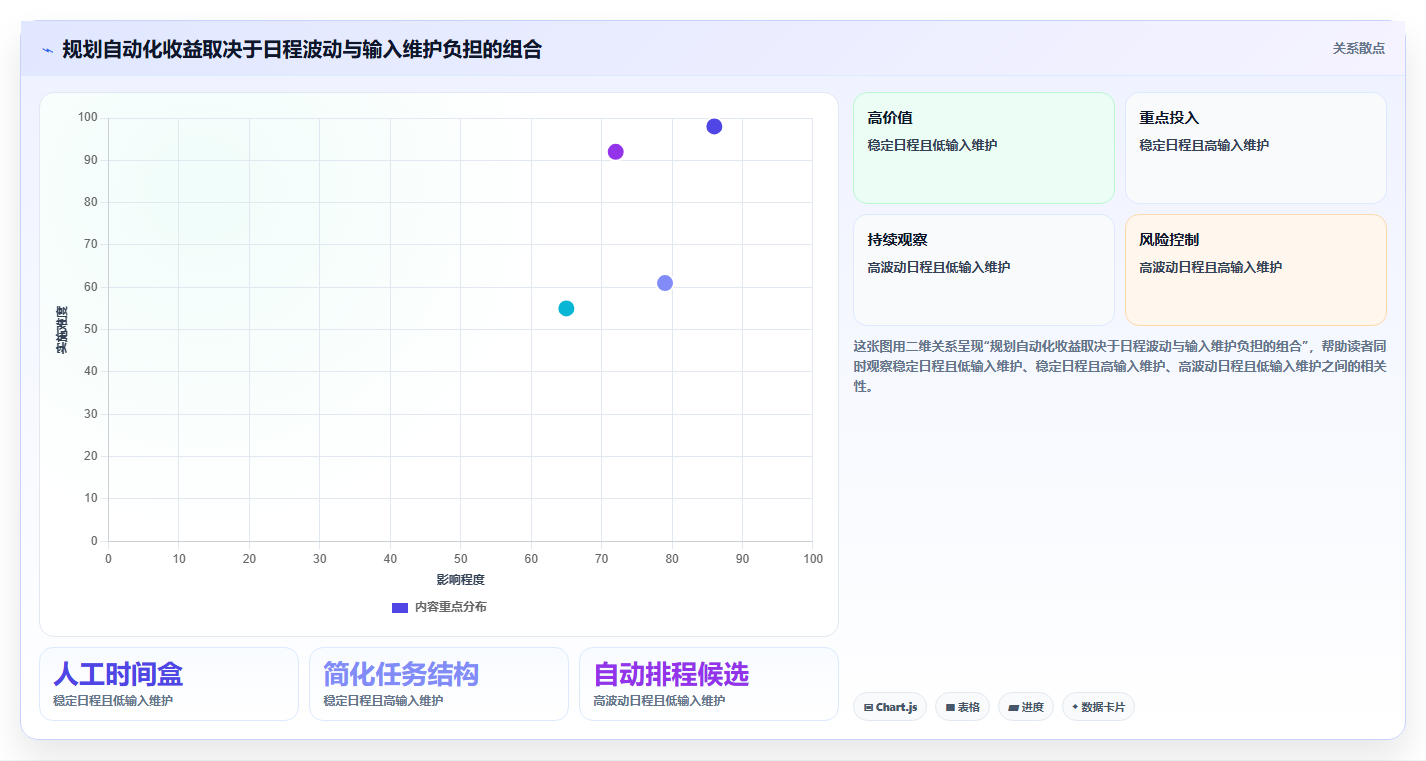Toggle the 内容重点分布 legend swatch

pos(400,607)
